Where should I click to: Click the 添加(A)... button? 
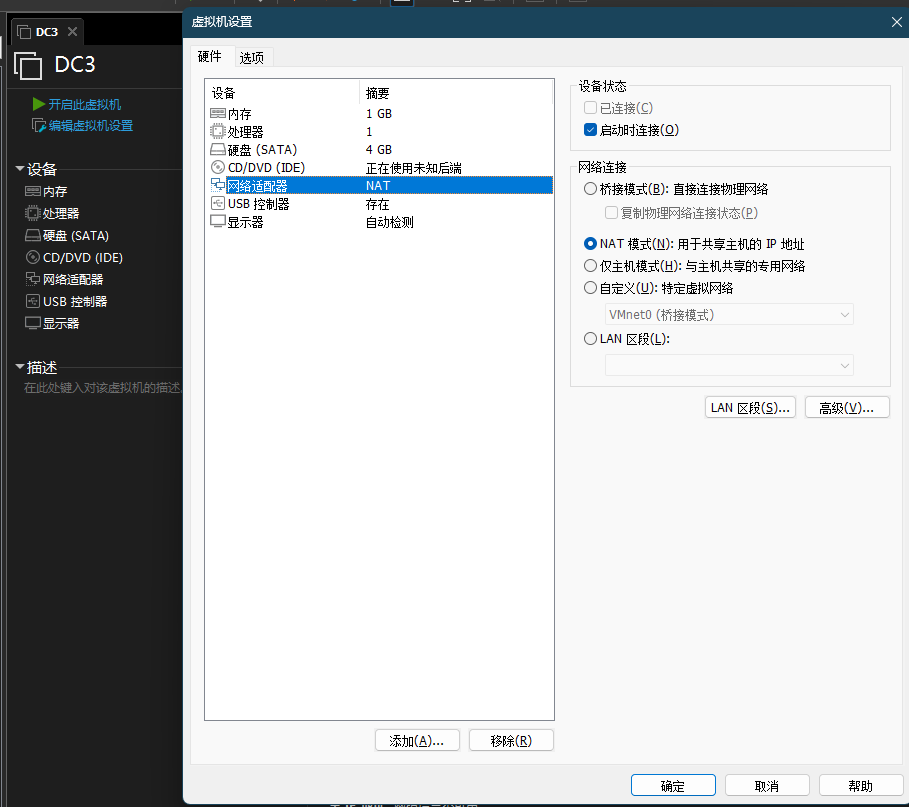[417, 741]
